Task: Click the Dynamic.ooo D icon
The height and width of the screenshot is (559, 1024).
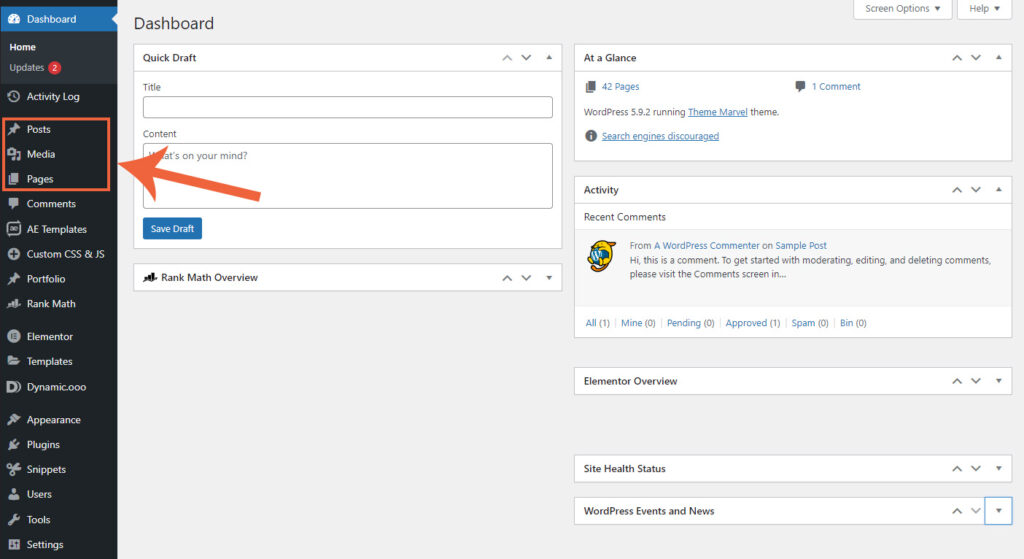Action: click(14, 387)
